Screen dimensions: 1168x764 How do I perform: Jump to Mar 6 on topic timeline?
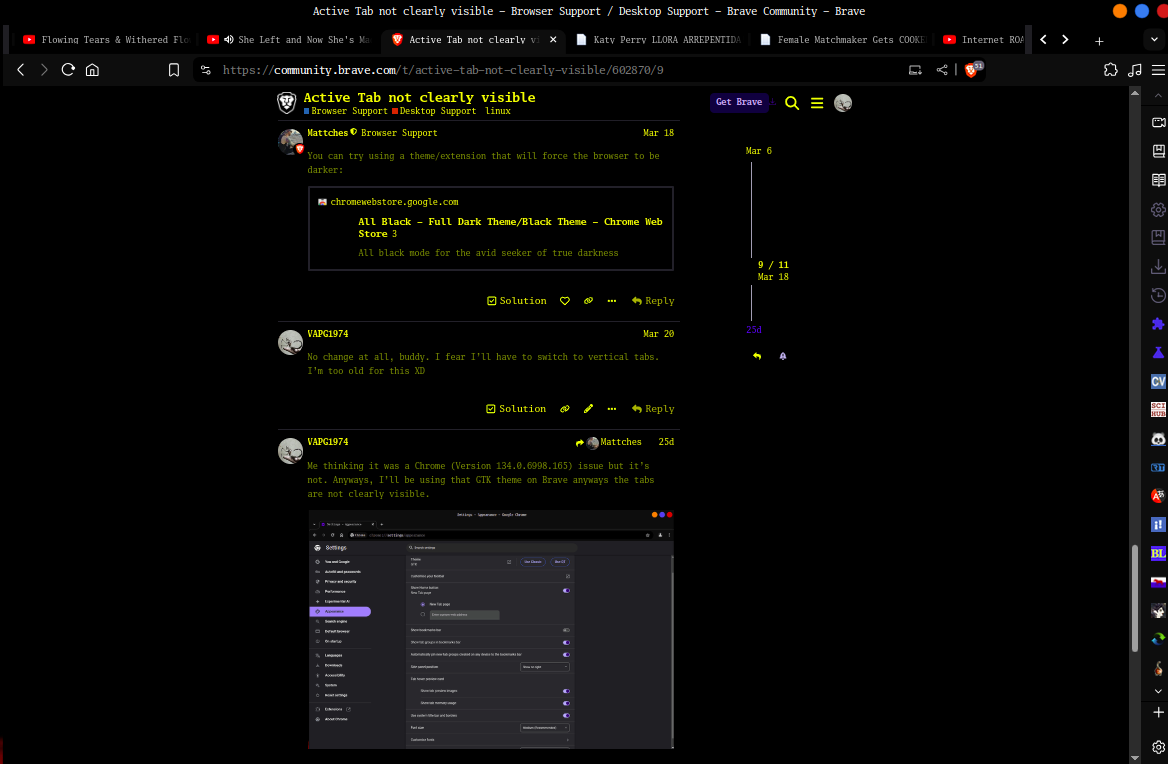click(x=758, y=151)
